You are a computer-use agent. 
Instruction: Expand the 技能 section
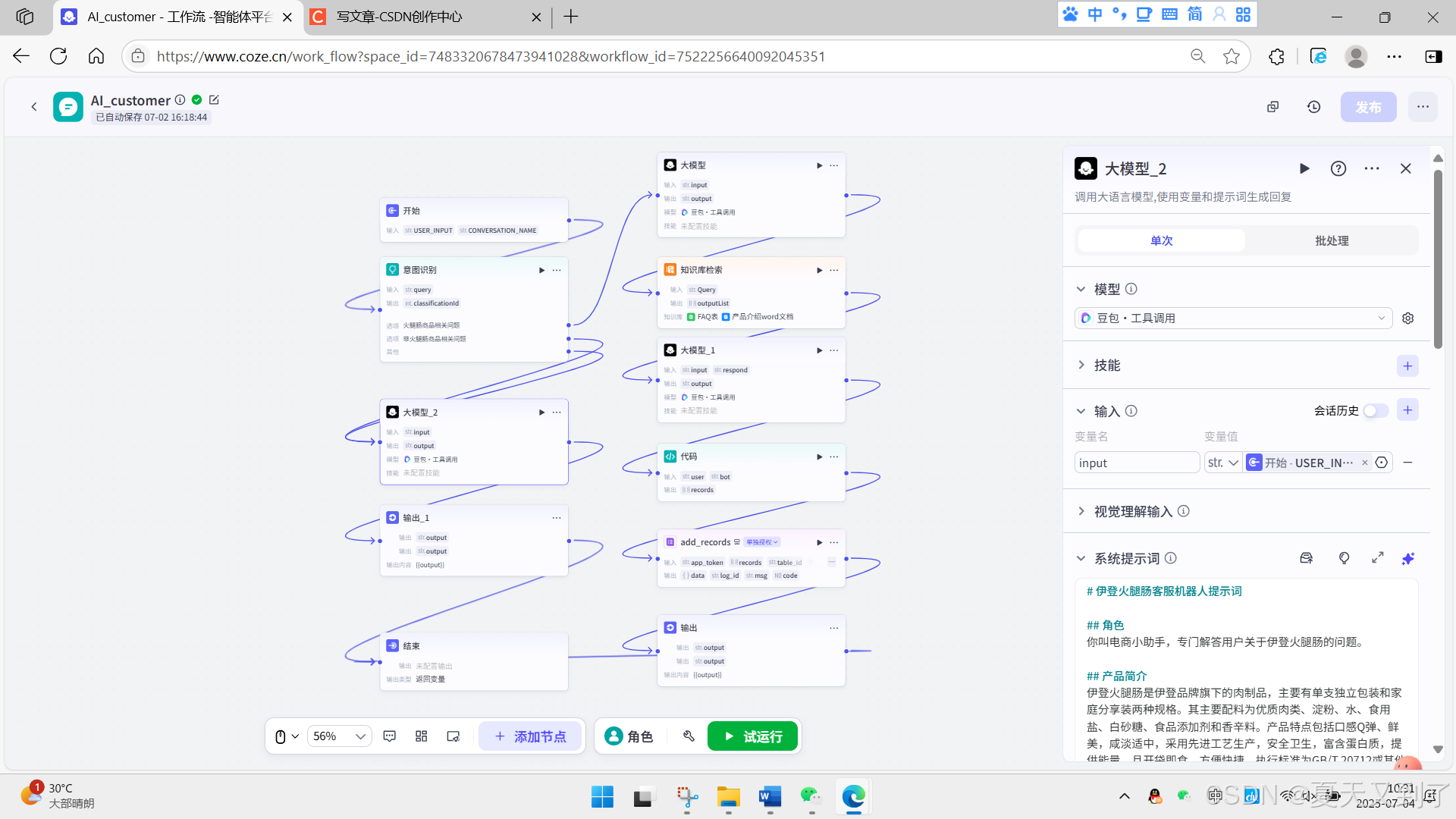1106,366
